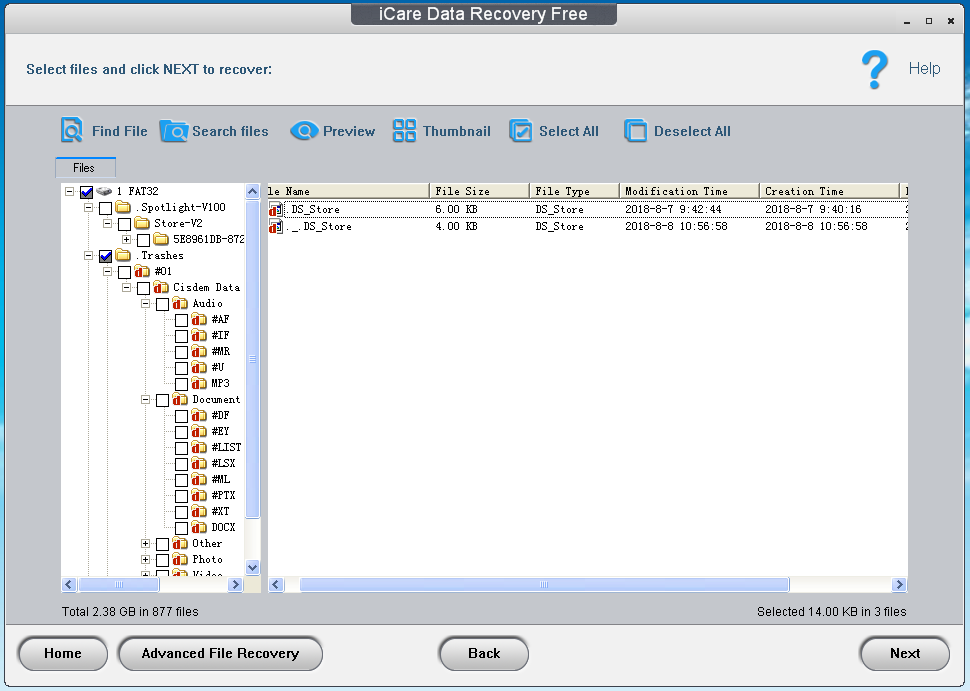
Task: Uncheck the .Trashes folder checkbox
Action: pyautogui.click(x=105, y=255)
